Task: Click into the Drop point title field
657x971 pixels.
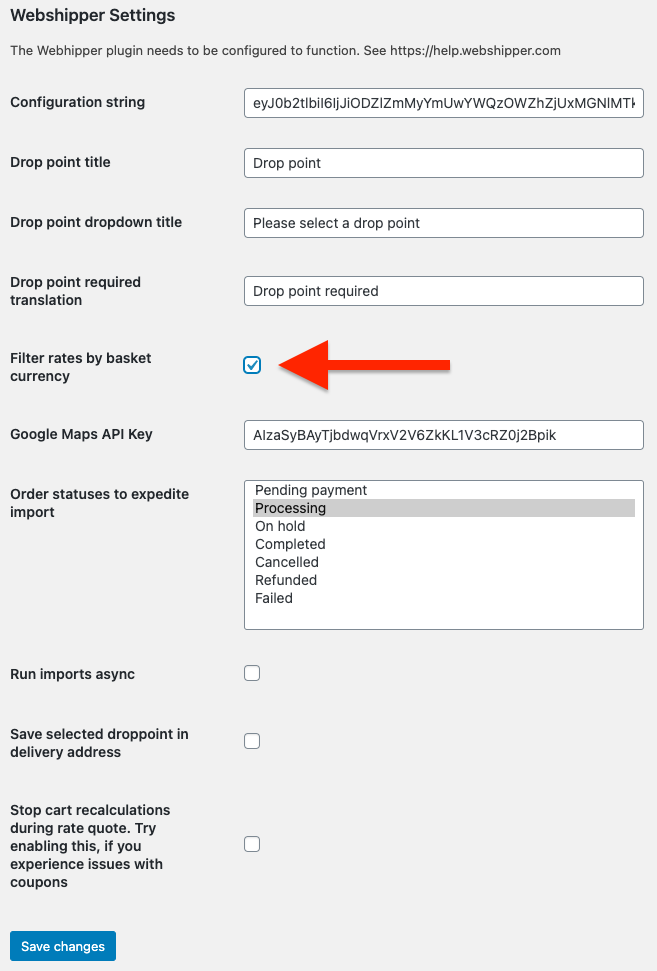Action: coord(444,163)
